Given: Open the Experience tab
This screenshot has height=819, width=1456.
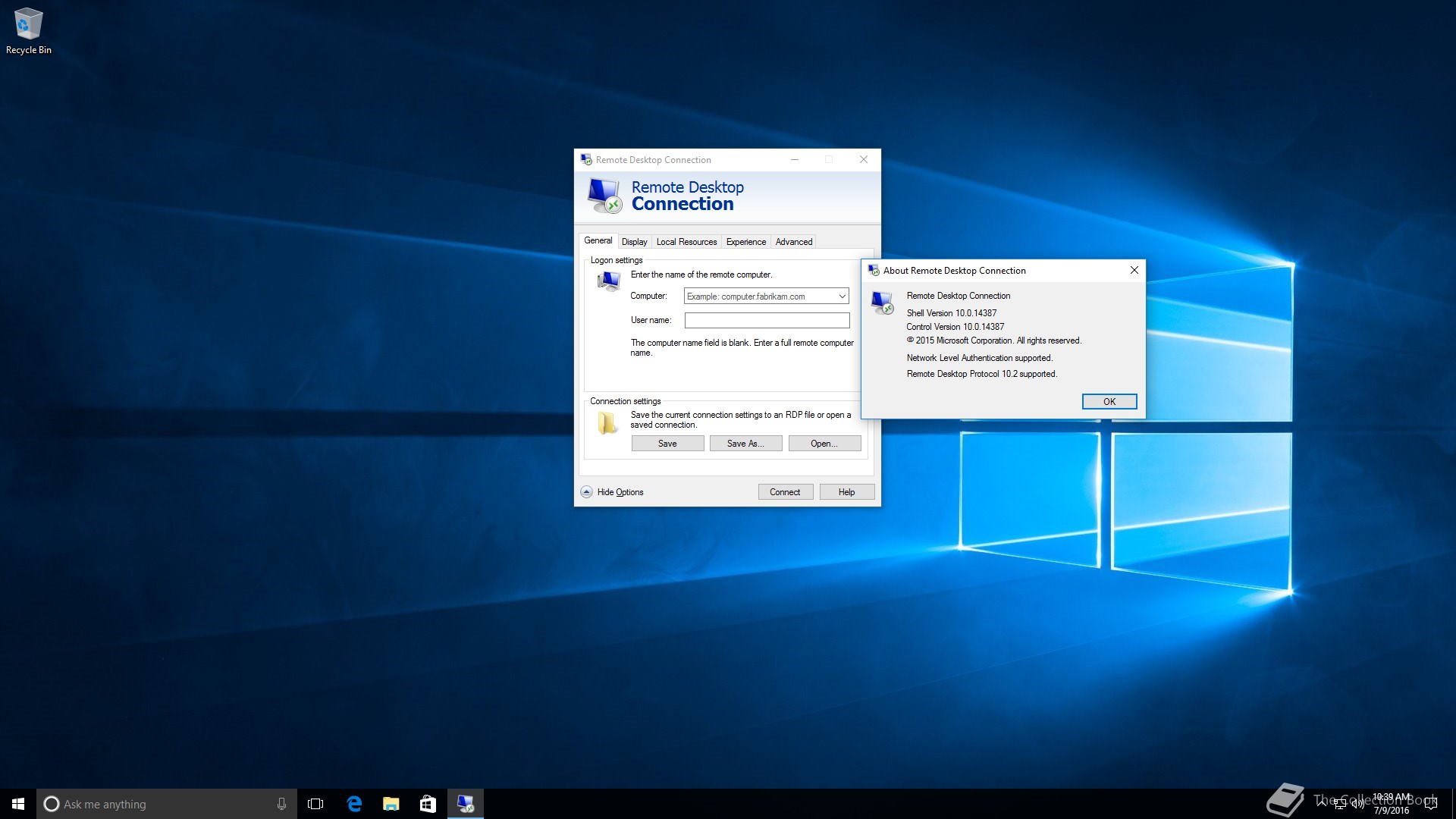Looking at the screenshot, I should click(x=745, y=242).
